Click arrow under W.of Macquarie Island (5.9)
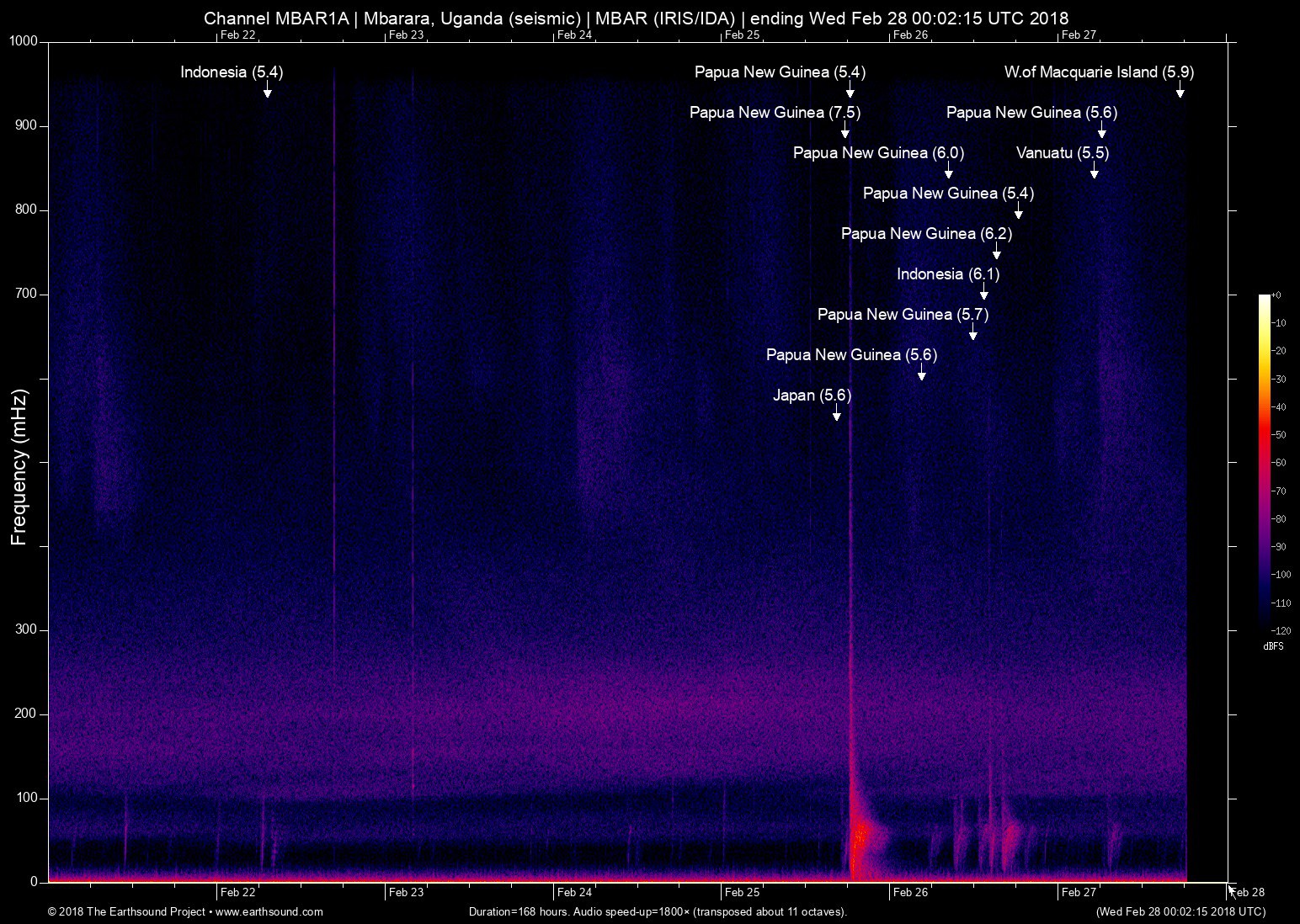 point(1180,90)
